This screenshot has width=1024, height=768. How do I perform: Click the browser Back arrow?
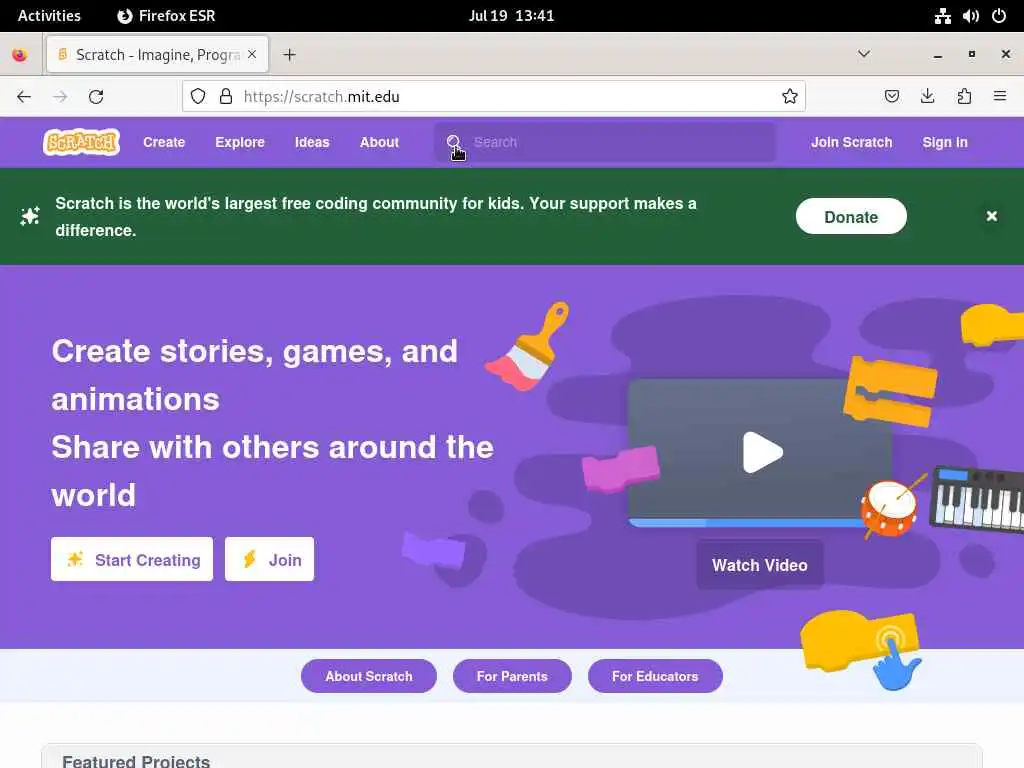pos(24,97)
